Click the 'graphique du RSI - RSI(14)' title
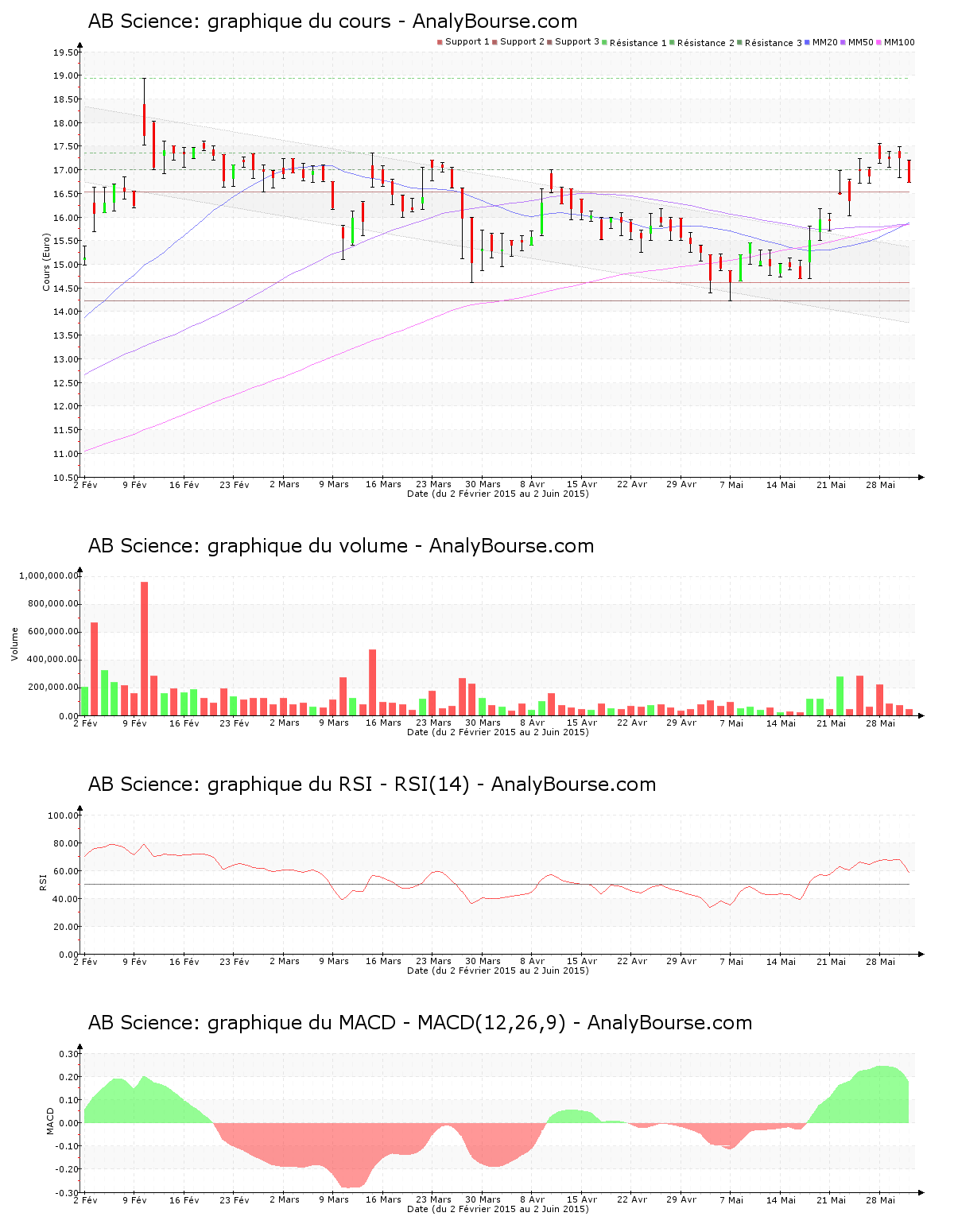The width and height of the screenshot is (954, 1232). (x=372, y=785)
